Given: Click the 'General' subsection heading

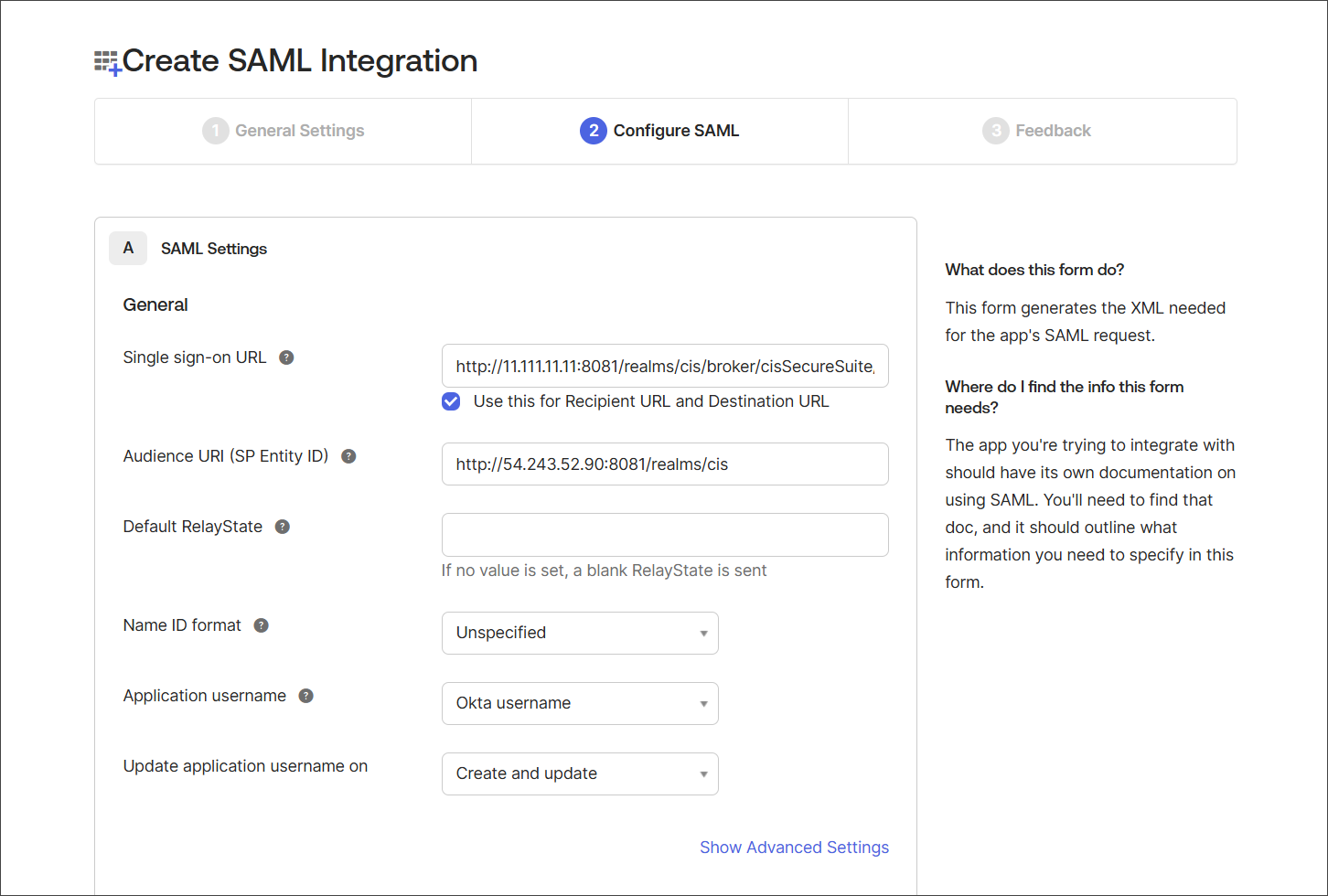Looking at the screenshot, I should click(155, 304).
